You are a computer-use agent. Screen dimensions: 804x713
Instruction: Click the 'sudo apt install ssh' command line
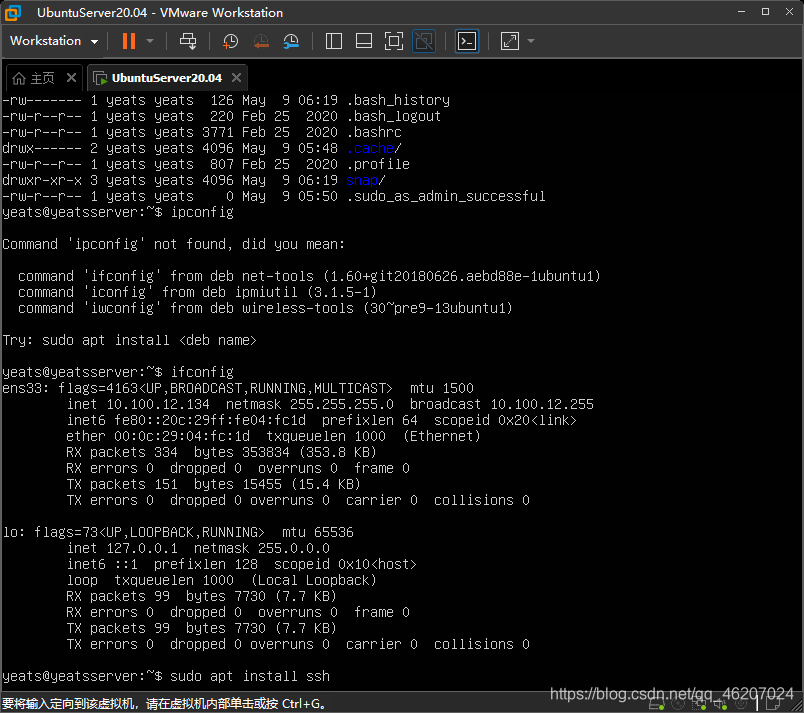coord(166,677)
